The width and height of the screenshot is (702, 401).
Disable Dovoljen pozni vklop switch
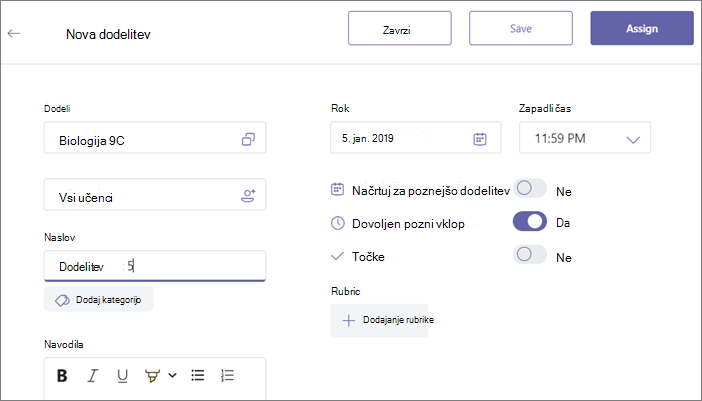pyautogui.click(x=530, y=222)
